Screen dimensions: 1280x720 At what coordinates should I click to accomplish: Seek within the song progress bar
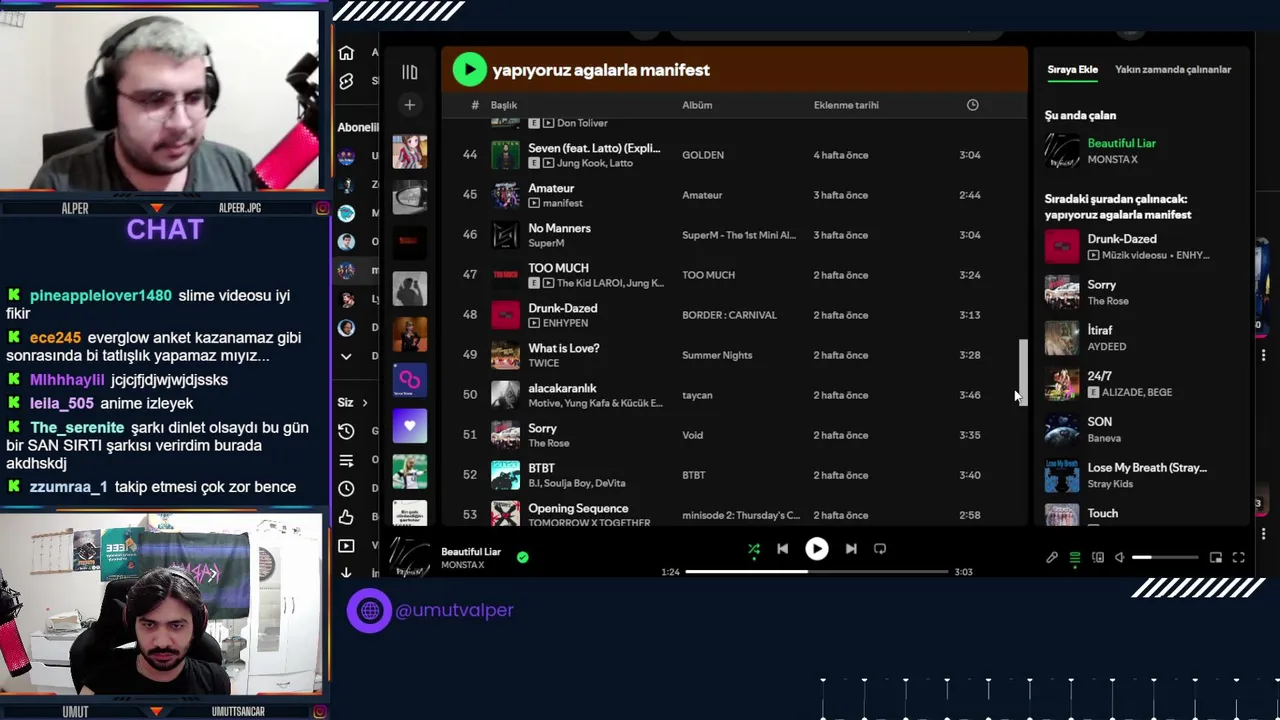[x=816, y=572]
